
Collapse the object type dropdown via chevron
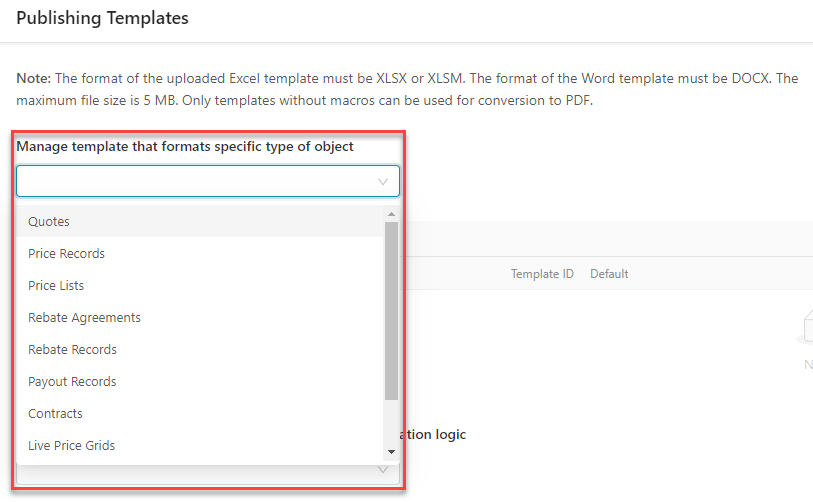point(382,181)
